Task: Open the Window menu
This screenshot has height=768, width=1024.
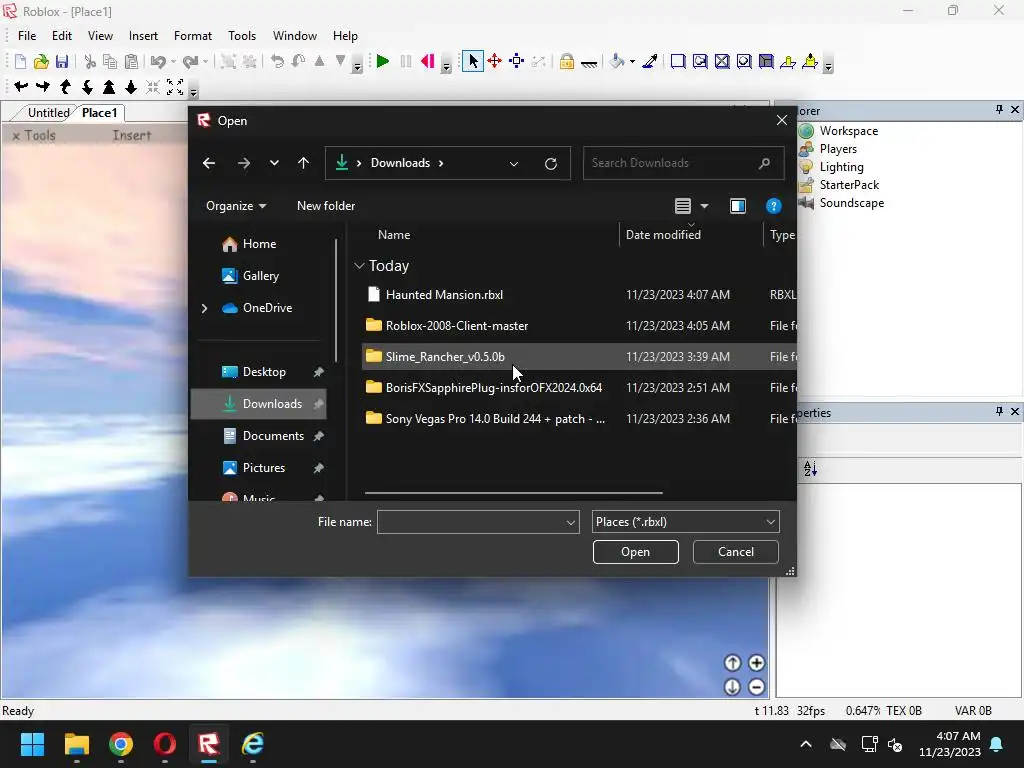Action: pyautogui.click(x=295, y=36)
